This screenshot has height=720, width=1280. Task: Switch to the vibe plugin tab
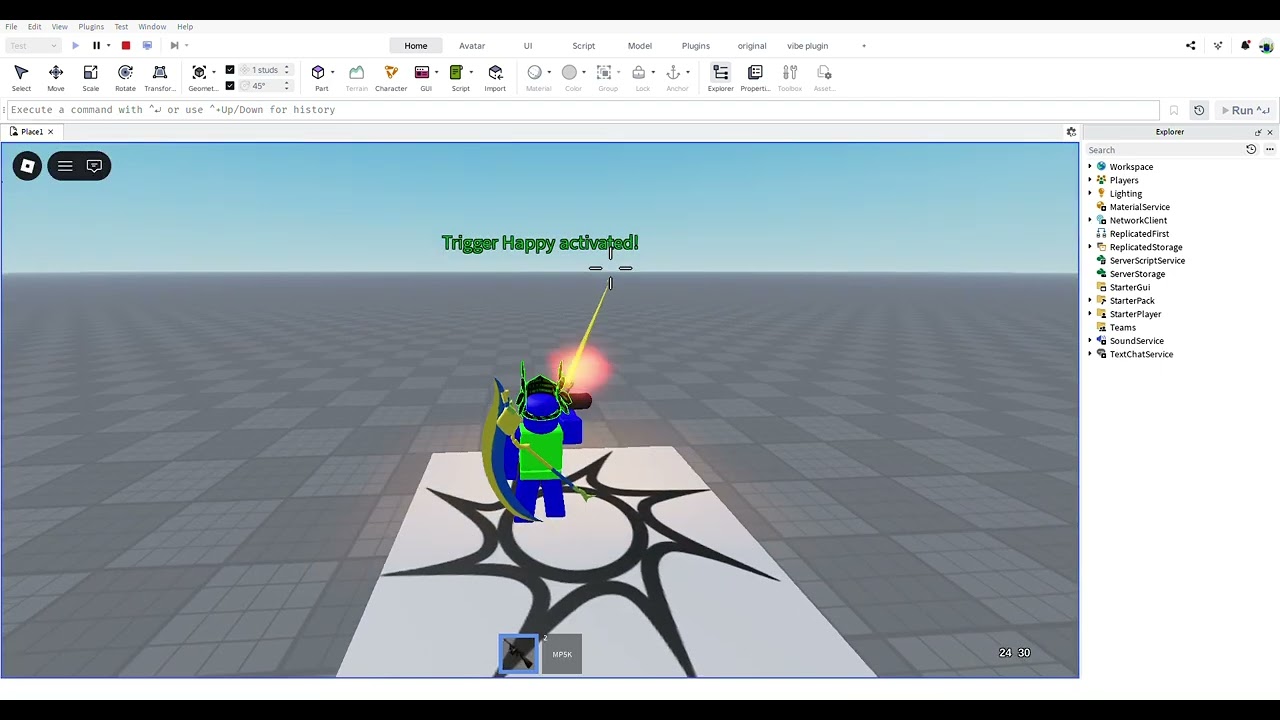click(x=807, y=45)
